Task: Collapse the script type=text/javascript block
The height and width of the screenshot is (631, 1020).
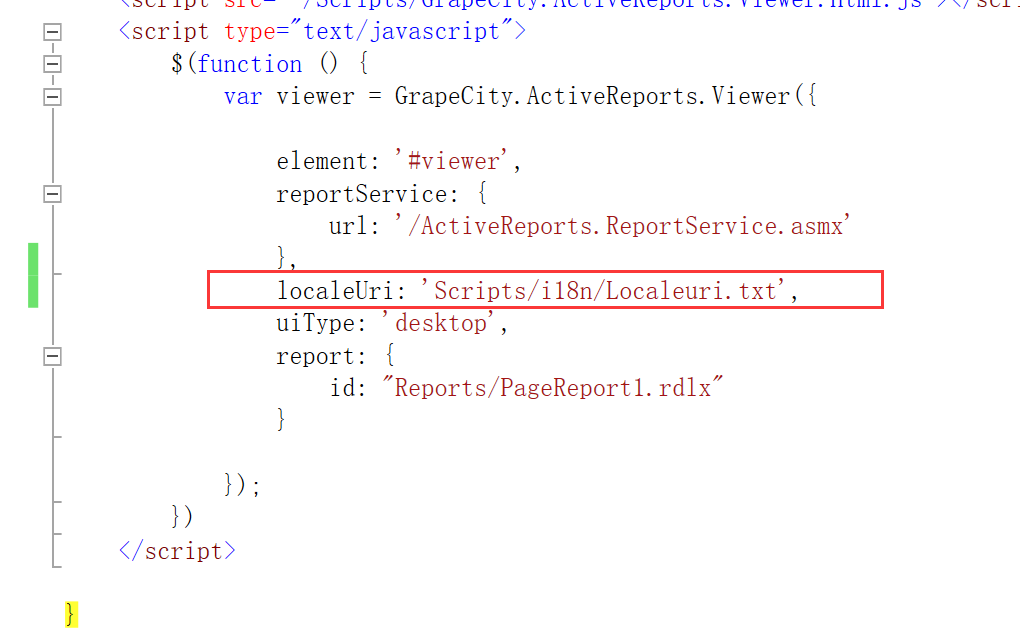Action: [53, 32]
